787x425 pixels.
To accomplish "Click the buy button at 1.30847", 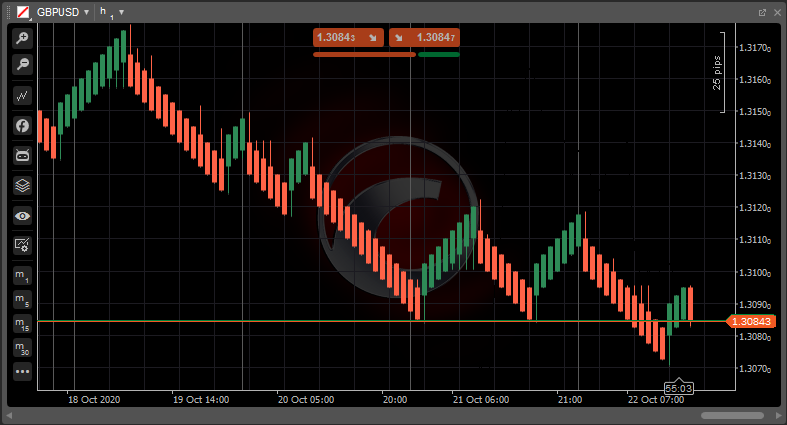I will pyautogui.click(x=424, y=37).
